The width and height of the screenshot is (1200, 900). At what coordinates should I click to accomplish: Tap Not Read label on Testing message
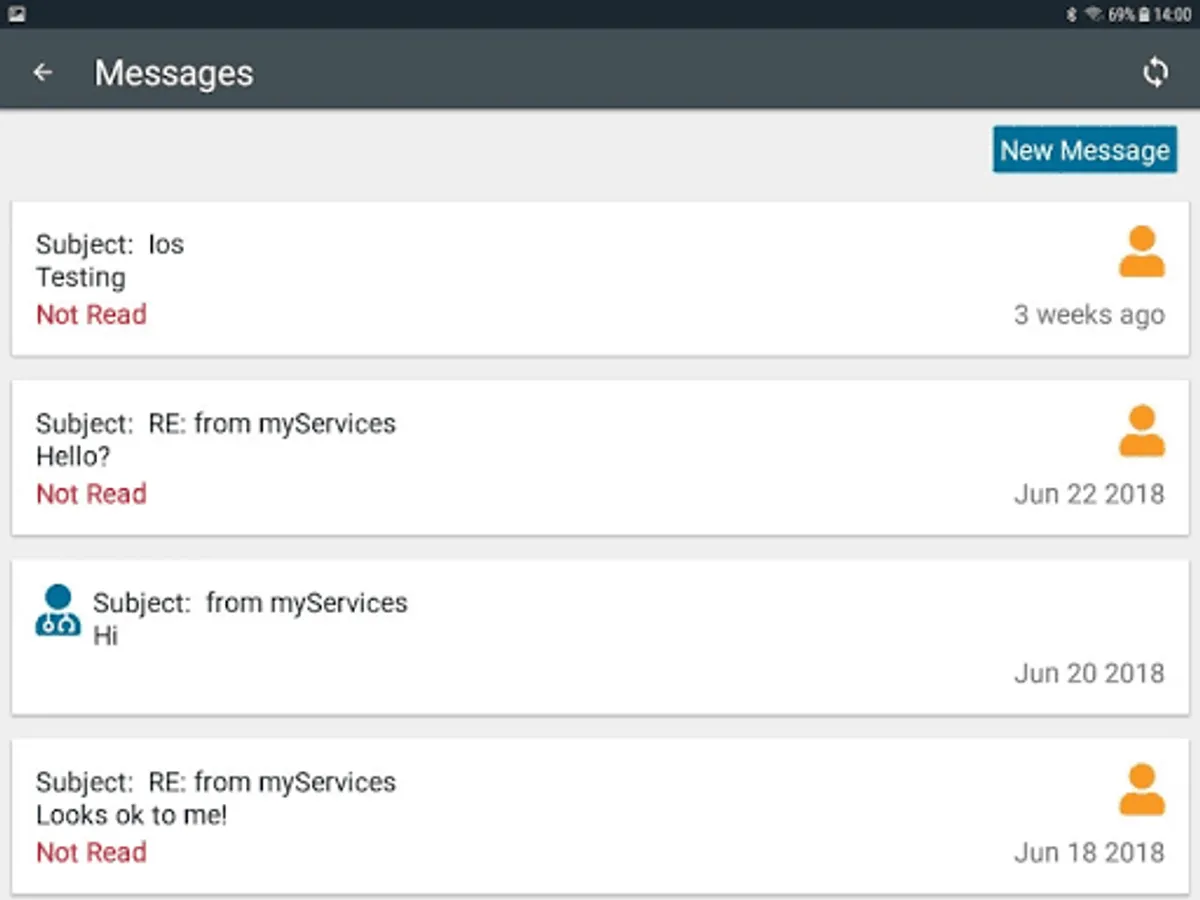[x=91, y=315]
